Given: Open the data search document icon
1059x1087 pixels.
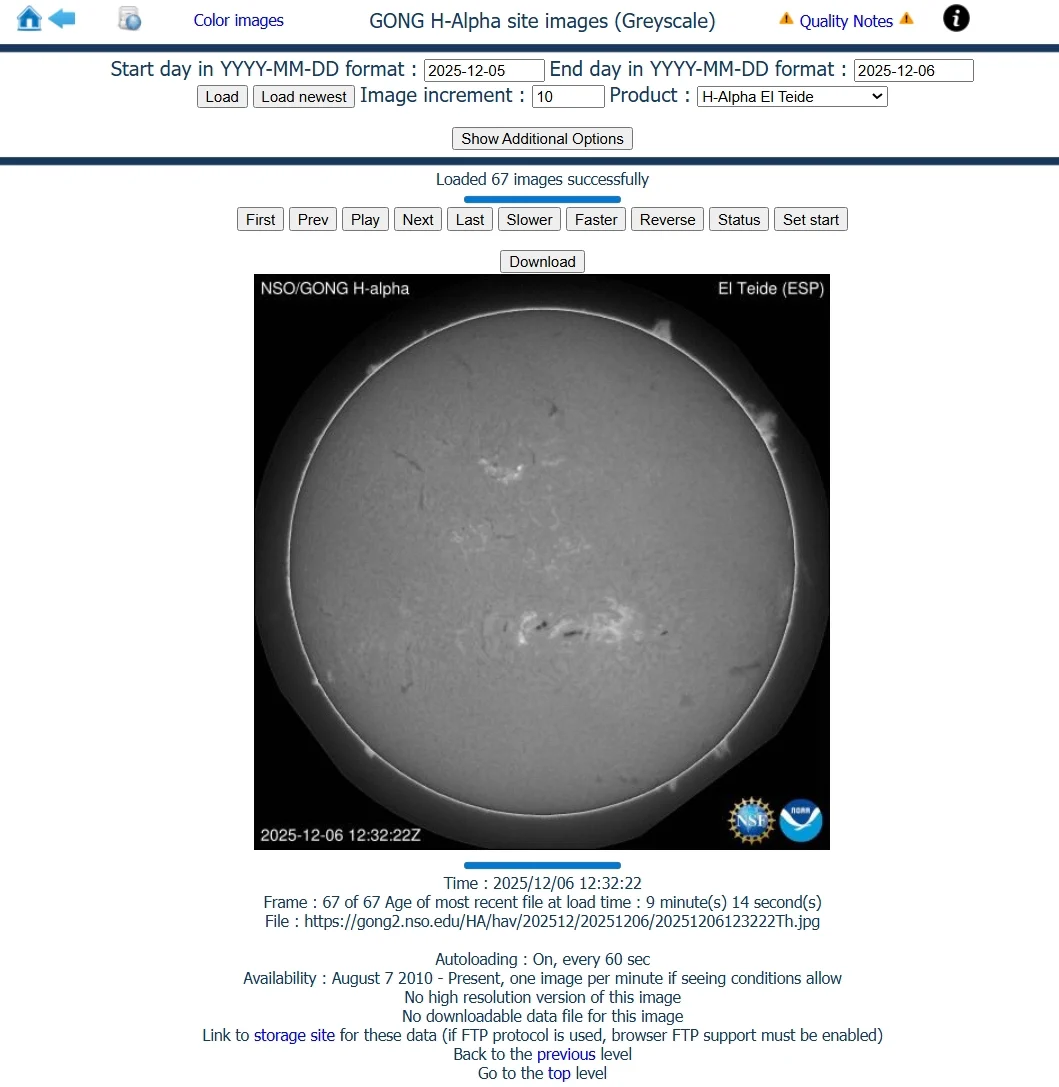Looking at the screenshot, I should (129, 19).
